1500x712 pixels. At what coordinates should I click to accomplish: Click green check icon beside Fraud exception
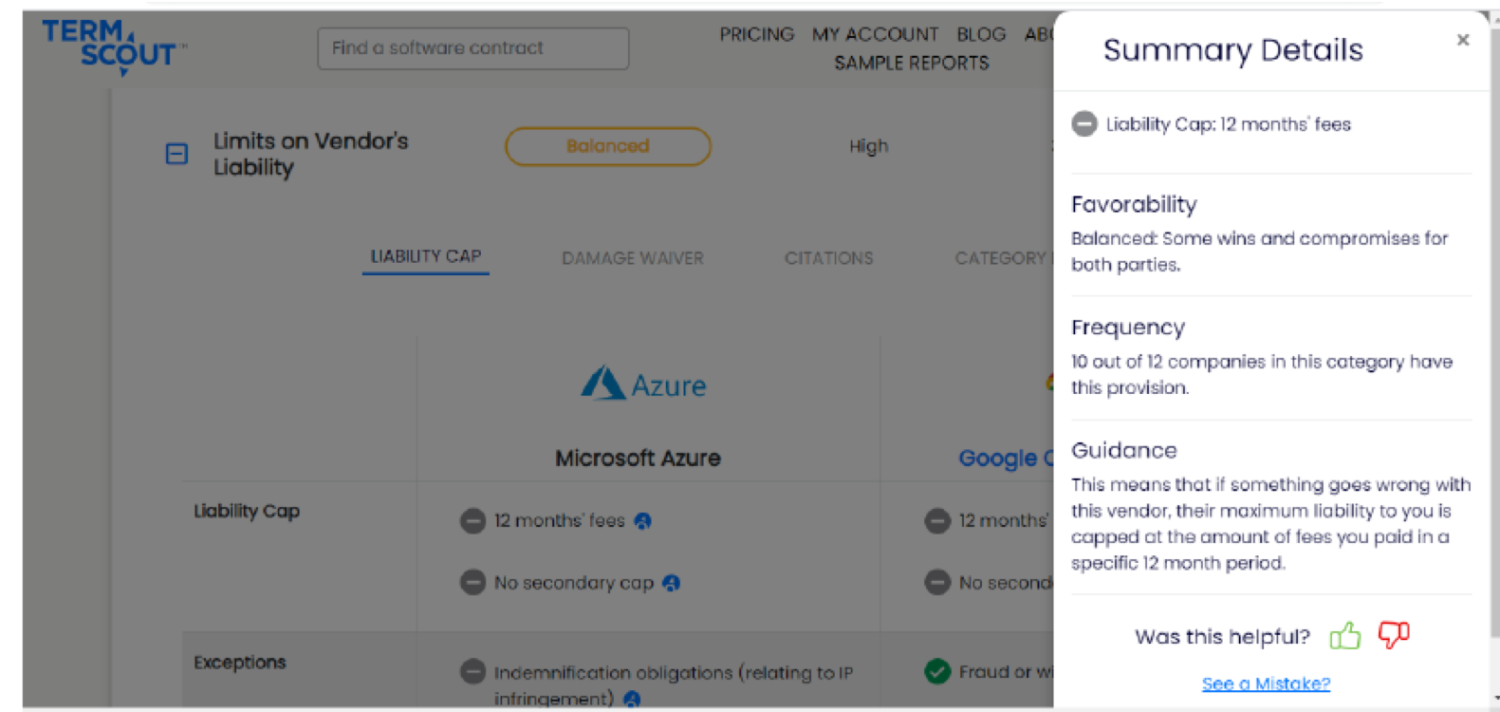click(937, 672)
